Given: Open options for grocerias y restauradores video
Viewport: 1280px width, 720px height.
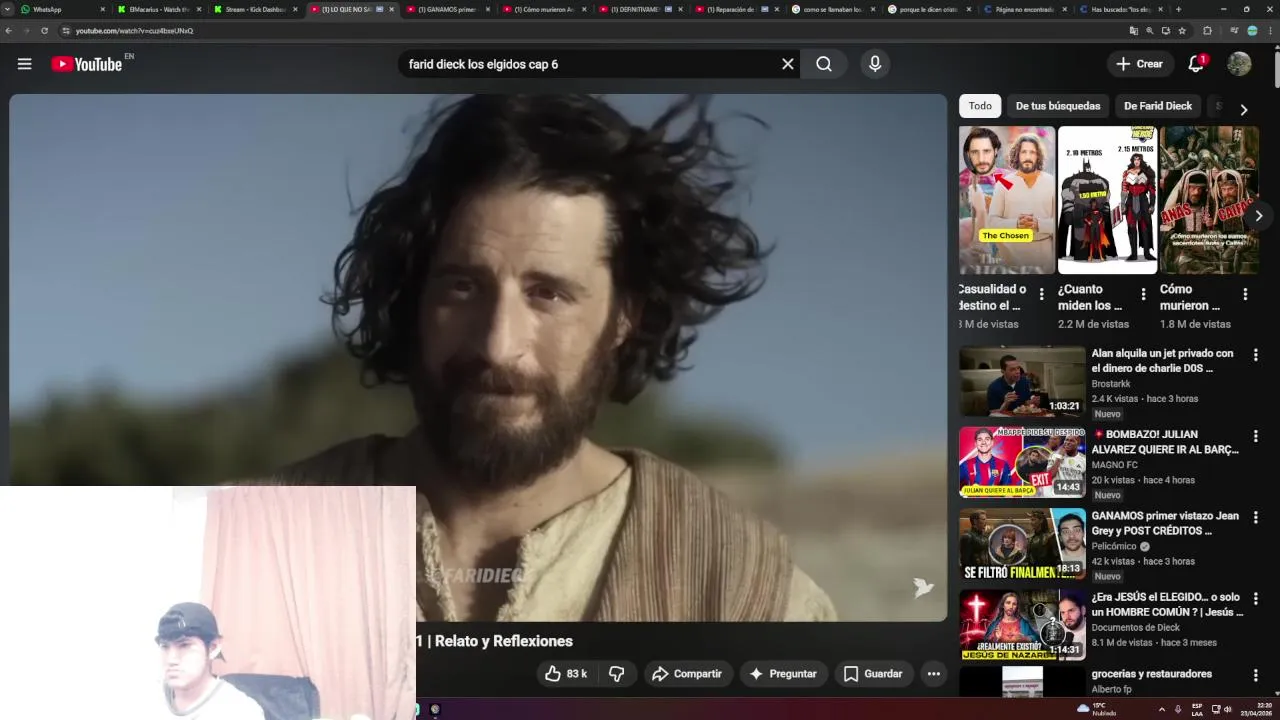Looking at the screenshot, I should click(x=1255, y=676).
